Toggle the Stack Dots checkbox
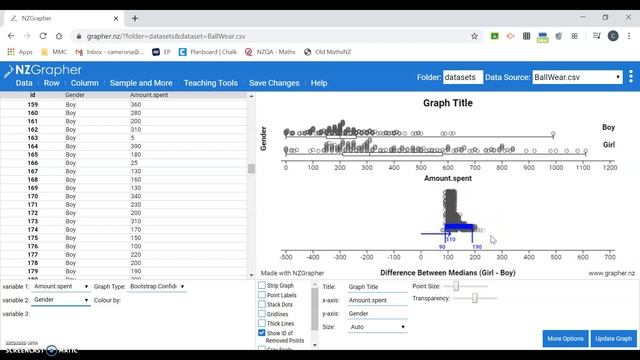The height and width of the screenshot is (360, 640). pos(262,304)
